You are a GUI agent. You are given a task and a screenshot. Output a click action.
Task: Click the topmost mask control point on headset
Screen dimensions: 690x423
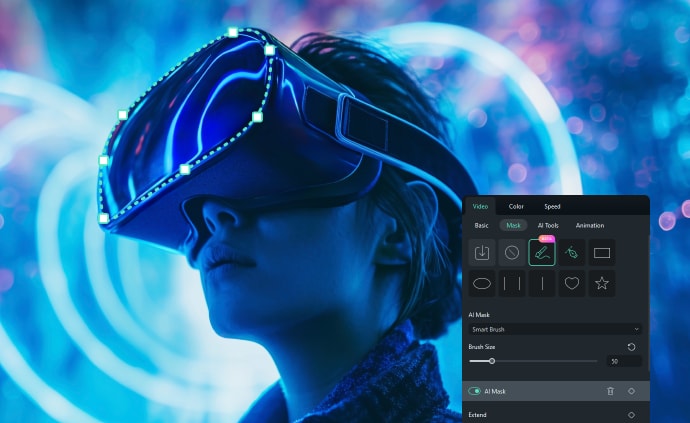pyautogui.click(x=233, y=32)
